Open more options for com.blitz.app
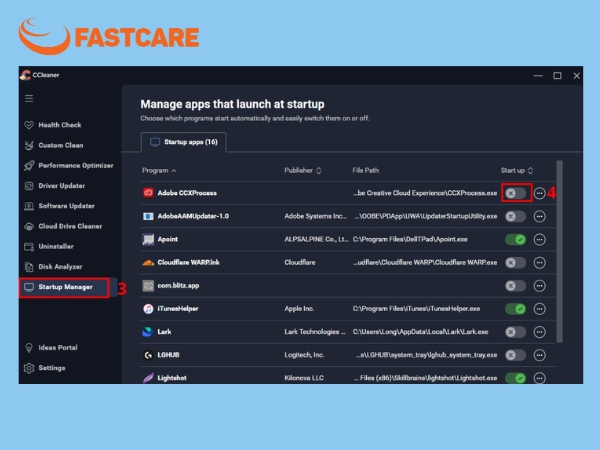This screenshot has height=450, width=600. click(x=540, y=286)
